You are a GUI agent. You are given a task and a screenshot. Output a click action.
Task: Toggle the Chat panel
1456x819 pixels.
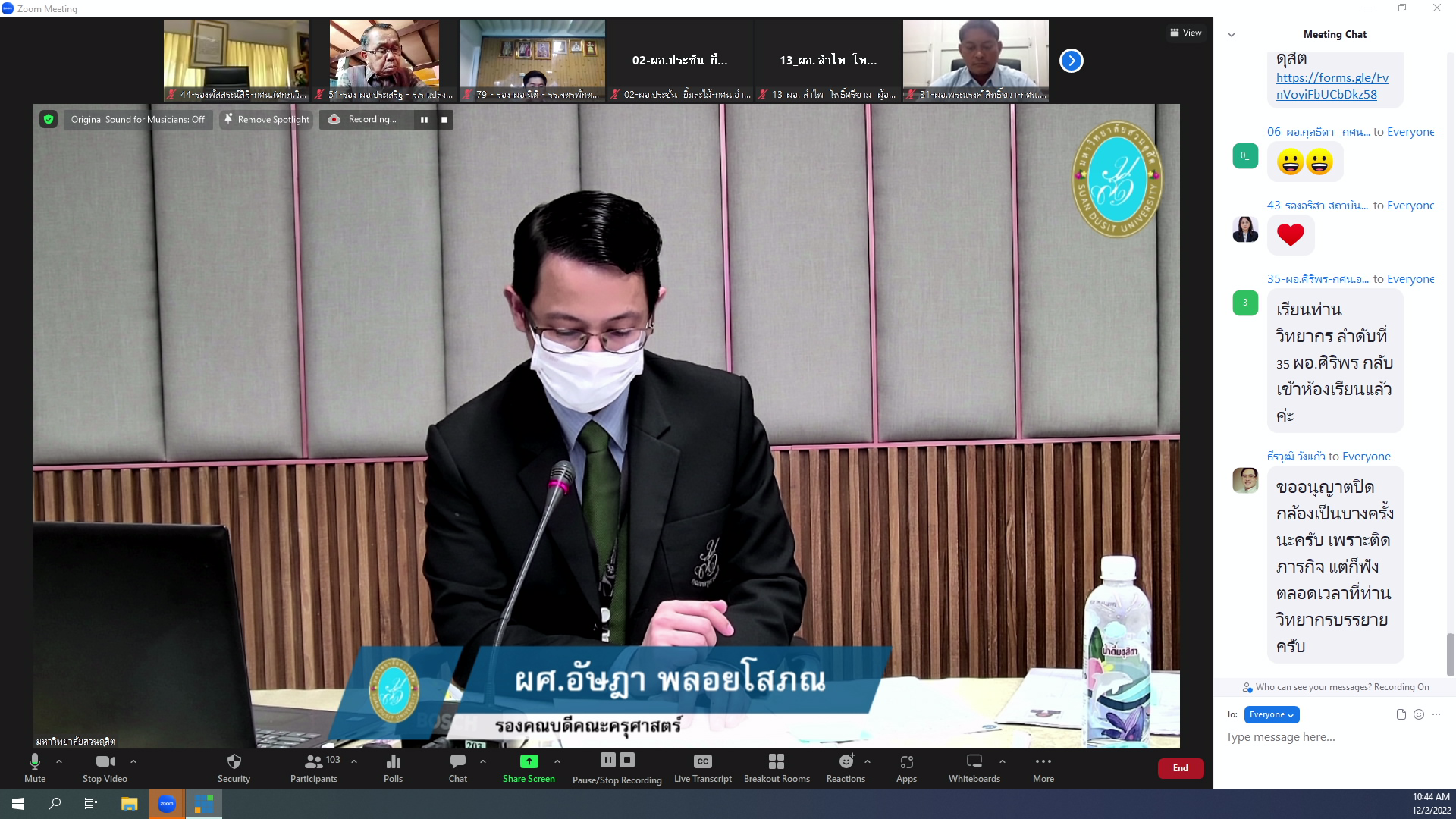457,767
